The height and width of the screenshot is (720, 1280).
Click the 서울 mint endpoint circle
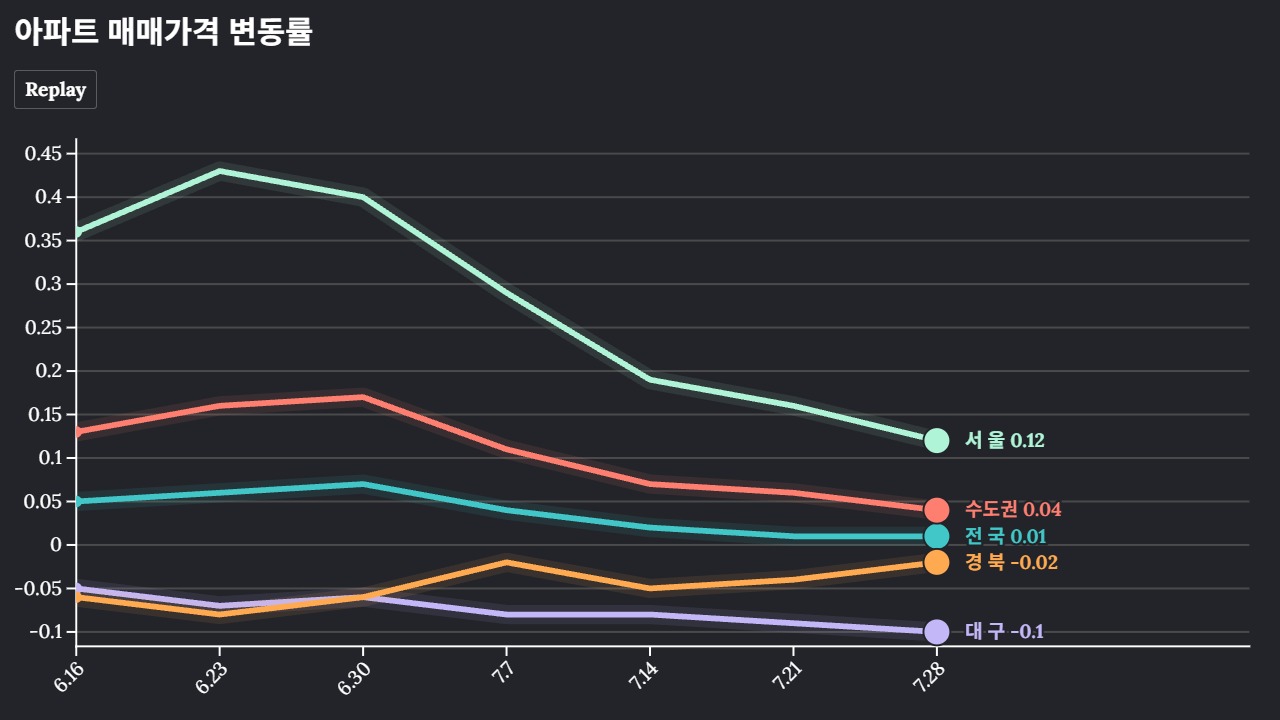(936, 440)
